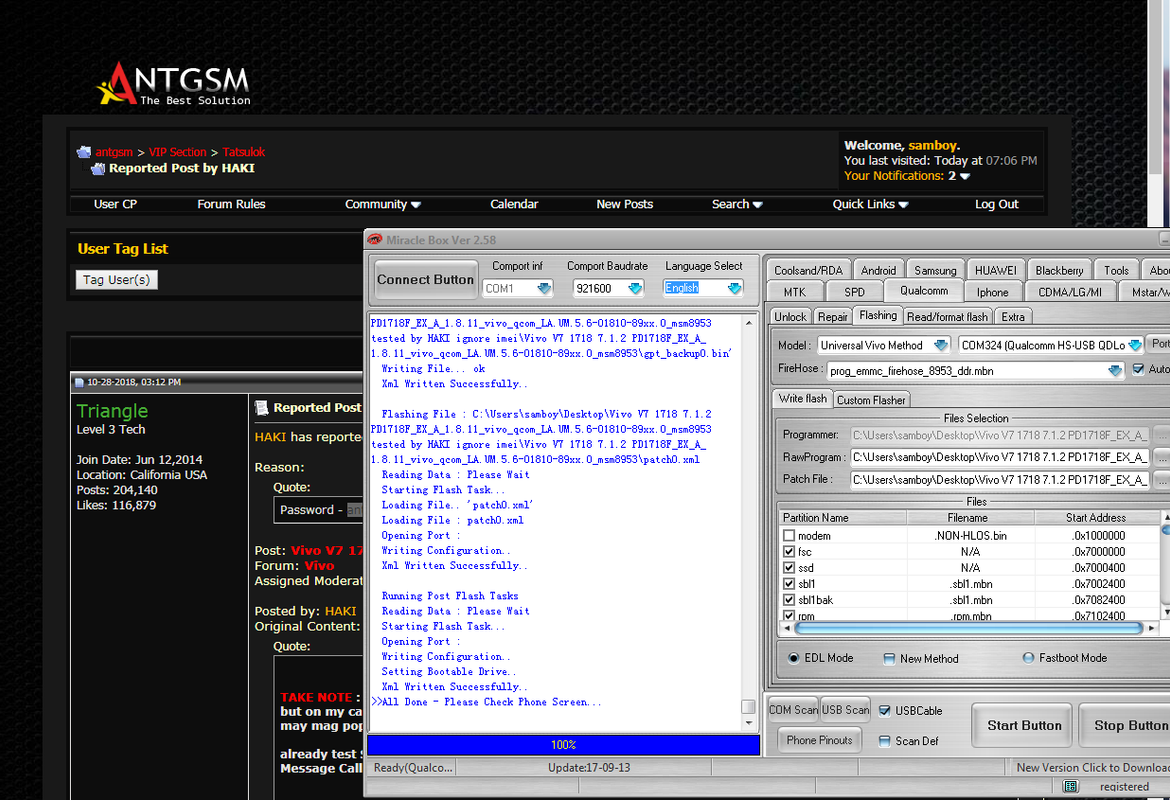Screen dimensions: 1170x800
Task: Open the Triangle user profile link
Action: [112, 411]
